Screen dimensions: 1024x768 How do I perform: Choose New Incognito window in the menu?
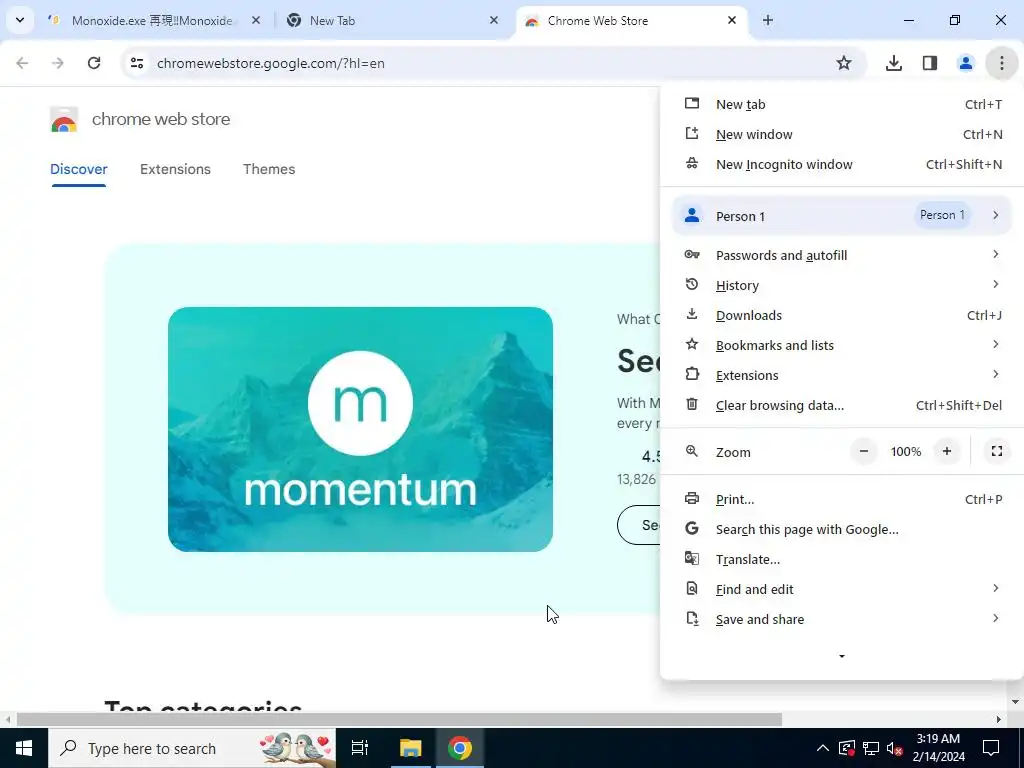(842, 165)
